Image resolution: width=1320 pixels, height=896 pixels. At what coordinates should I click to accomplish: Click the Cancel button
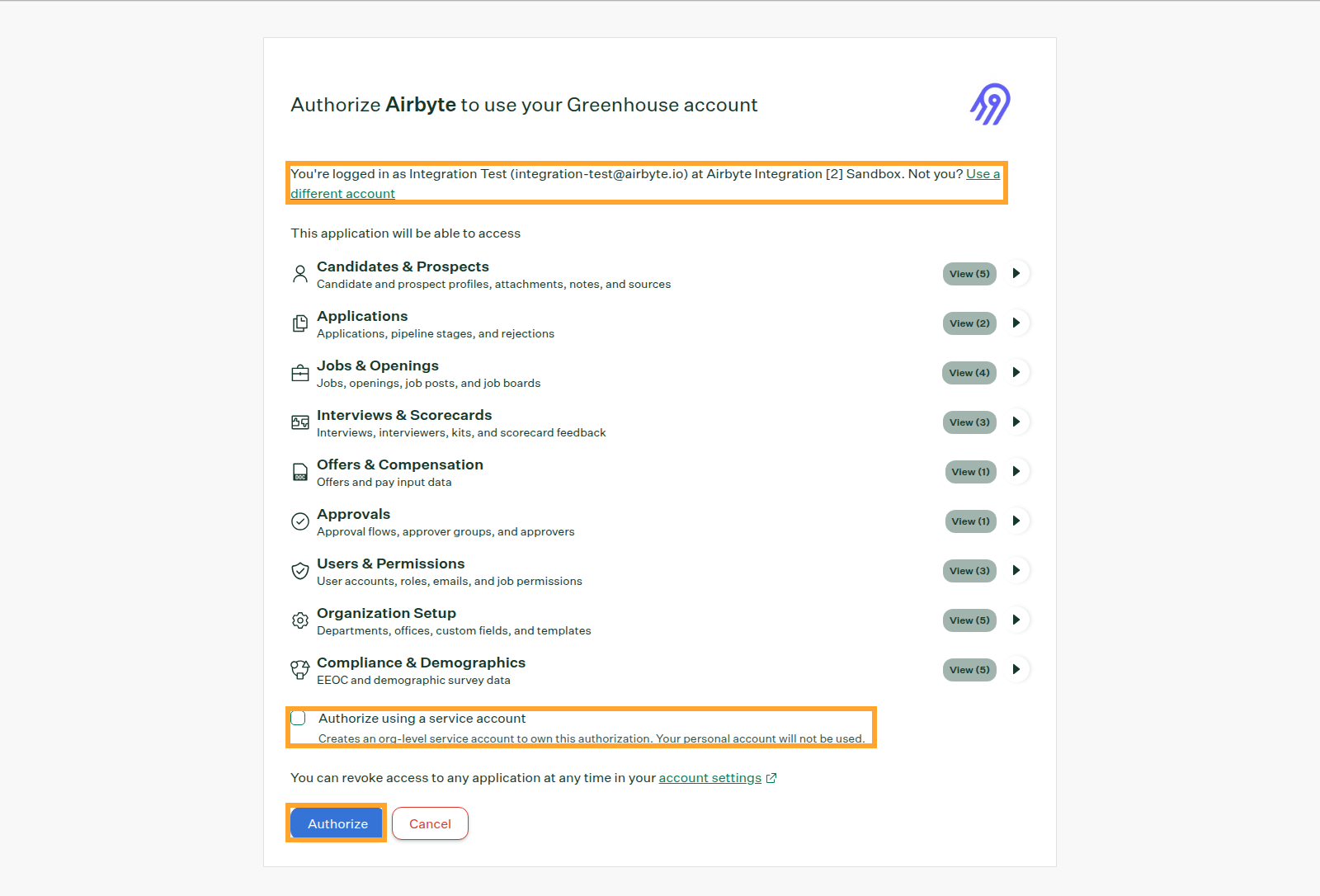pos(430,823)
